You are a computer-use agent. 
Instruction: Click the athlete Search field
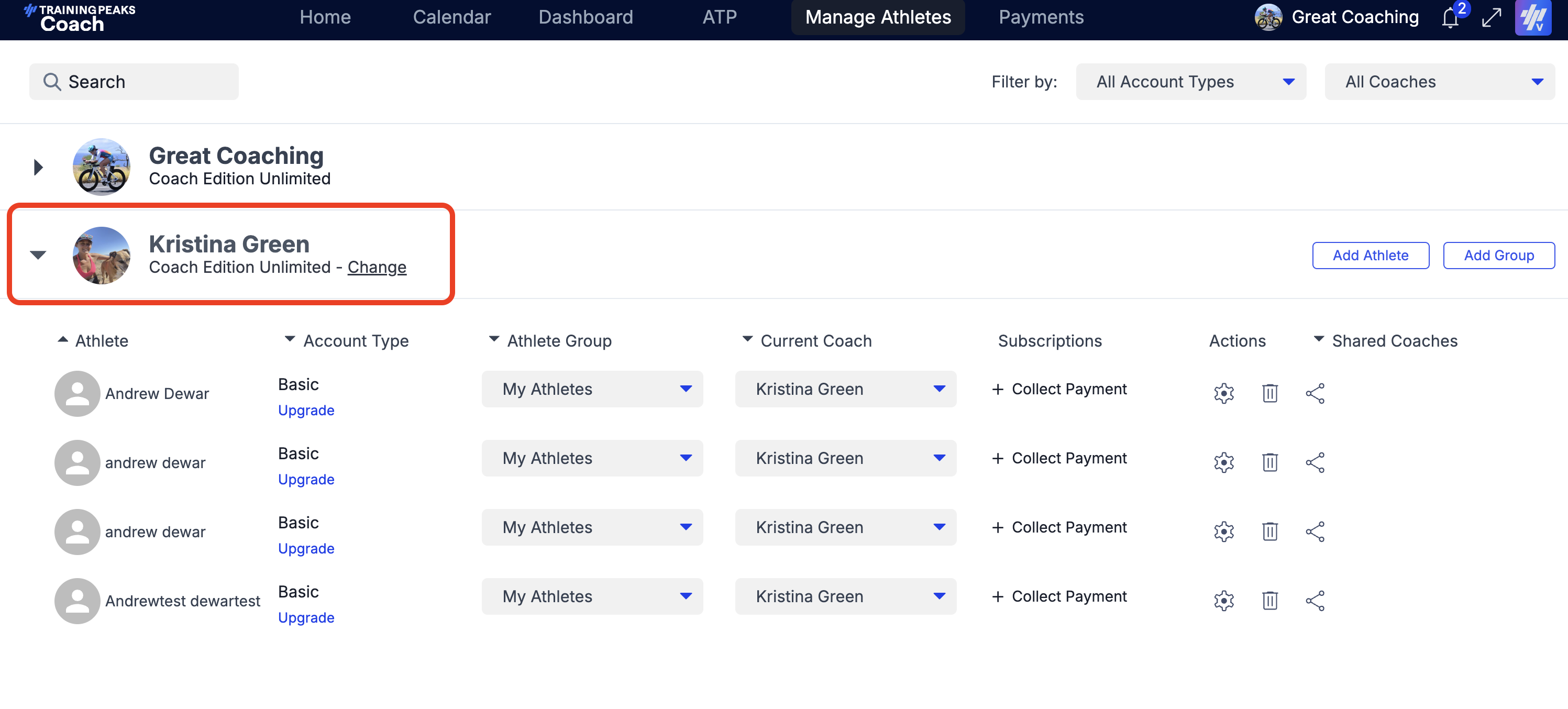(x=134, y=82)
